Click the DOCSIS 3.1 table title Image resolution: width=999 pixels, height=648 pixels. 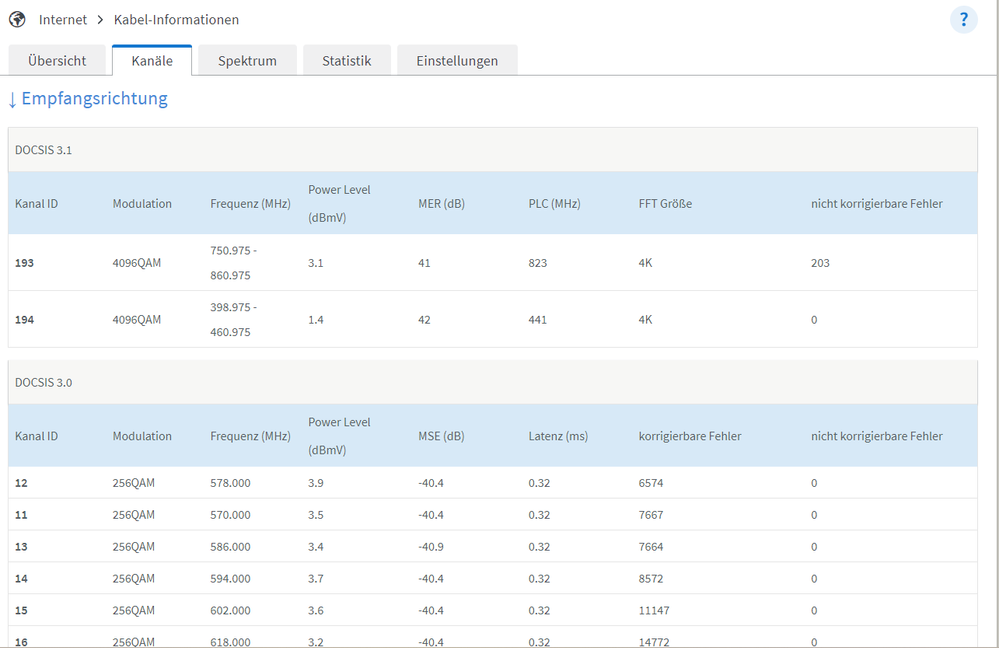[x=43, y=150]
